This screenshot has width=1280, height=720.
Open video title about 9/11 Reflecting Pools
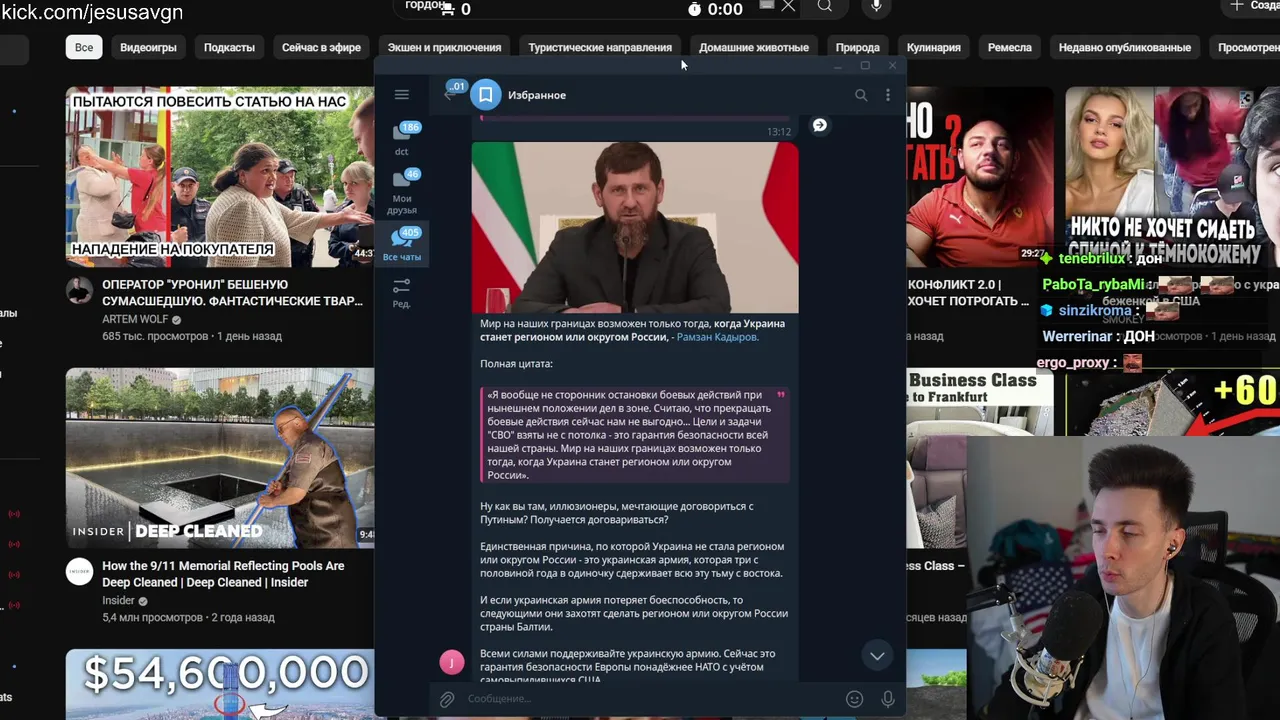[x=223, y=574]
